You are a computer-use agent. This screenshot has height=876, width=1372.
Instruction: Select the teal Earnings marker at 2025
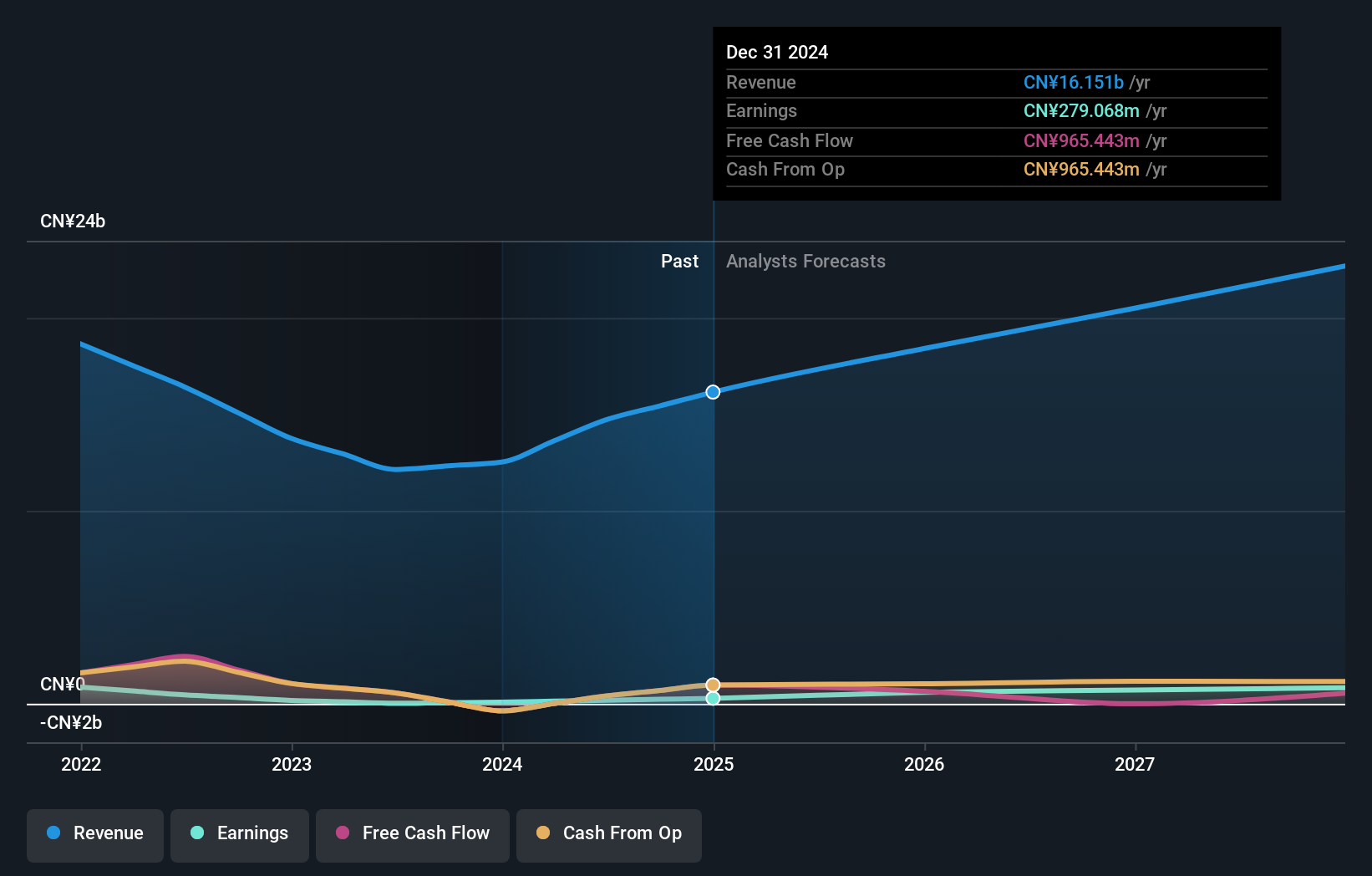coord(713,699)
